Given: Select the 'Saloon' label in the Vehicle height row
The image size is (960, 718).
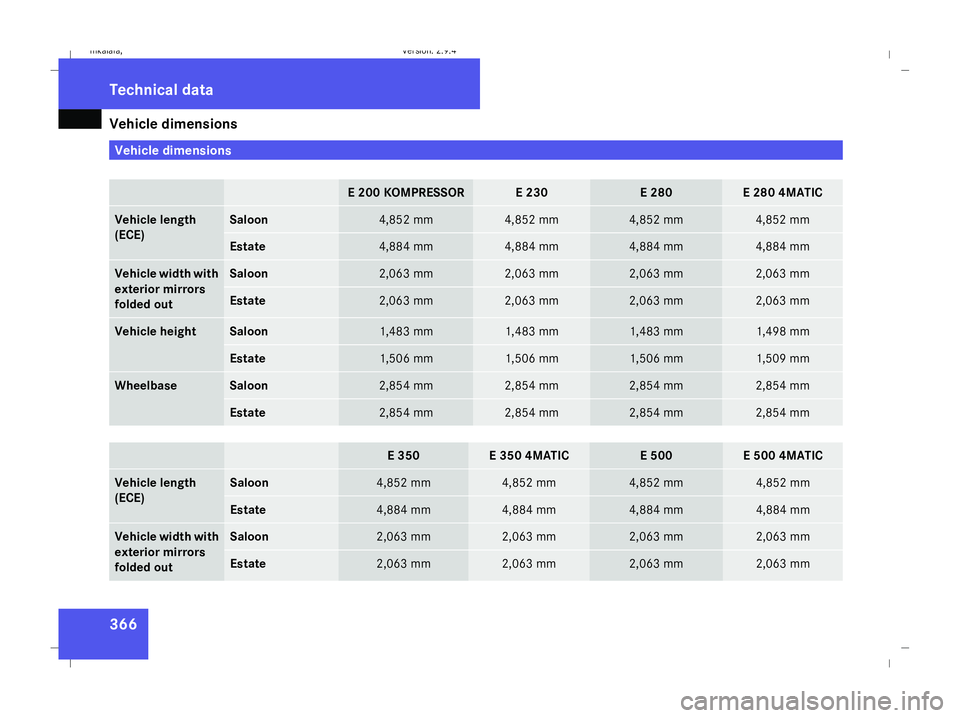Looking at the screenshot, I should (249, 331).
